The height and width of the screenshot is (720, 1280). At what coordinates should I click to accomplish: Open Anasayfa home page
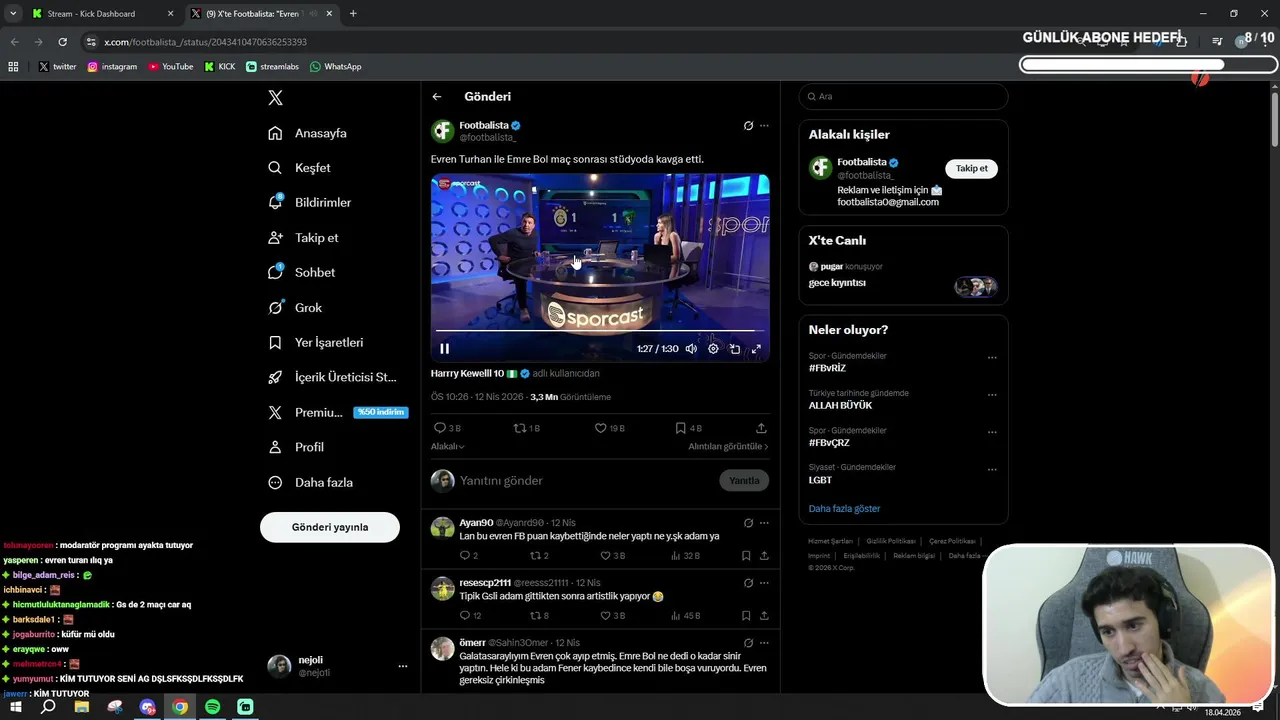point(308,133)
